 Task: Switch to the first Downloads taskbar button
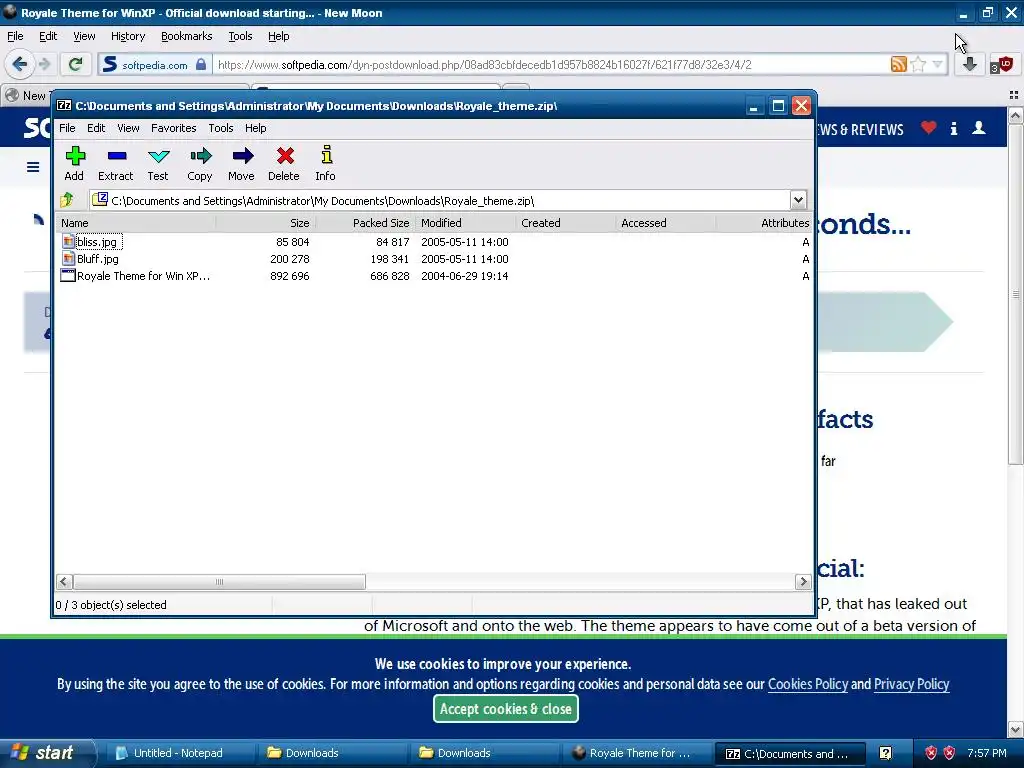click(332, 753)
